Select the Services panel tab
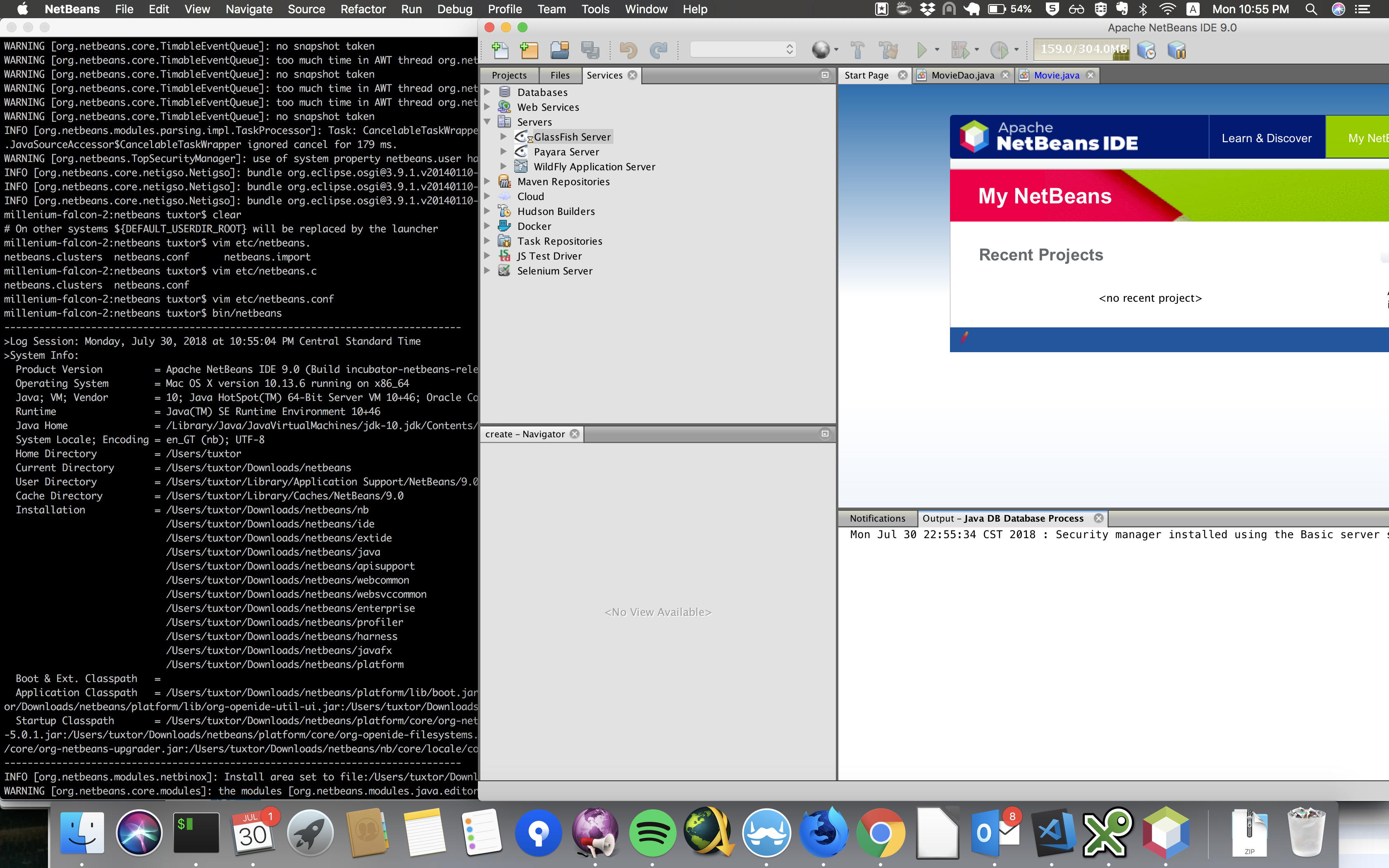 tap(604, 75)
